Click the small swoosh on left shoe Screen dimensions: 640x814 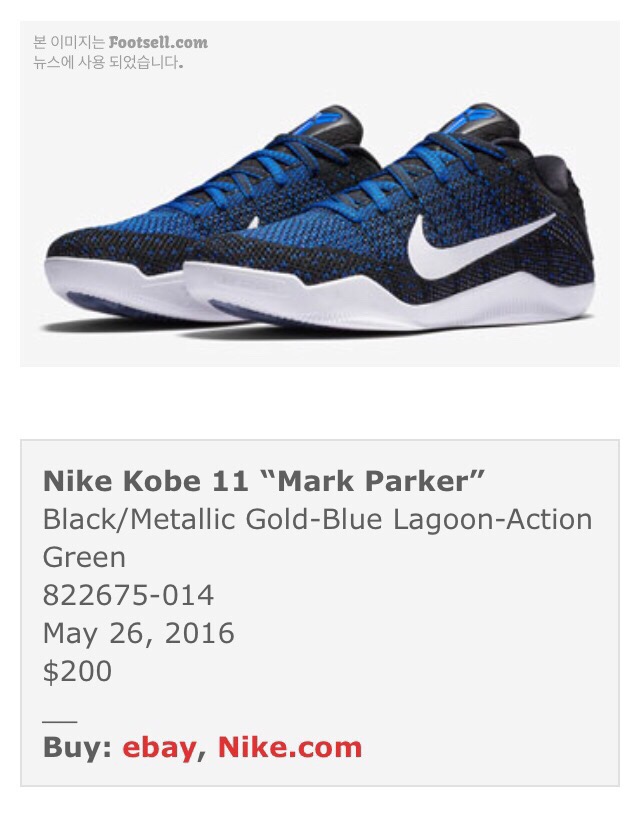coord(253,223)
